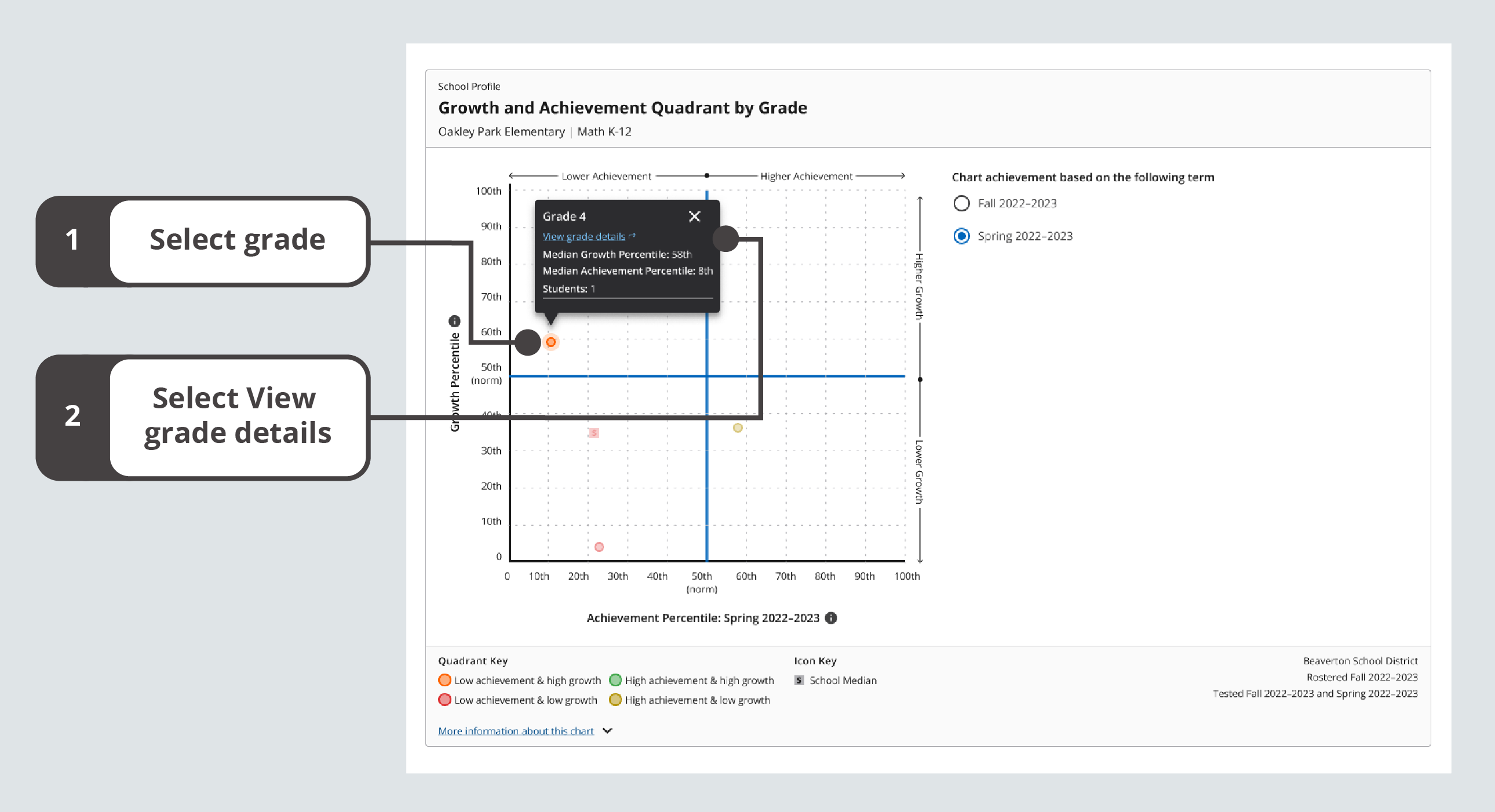Click the orange Grade 4 data point
The image size is (1495, 812).
coord(550,342)
